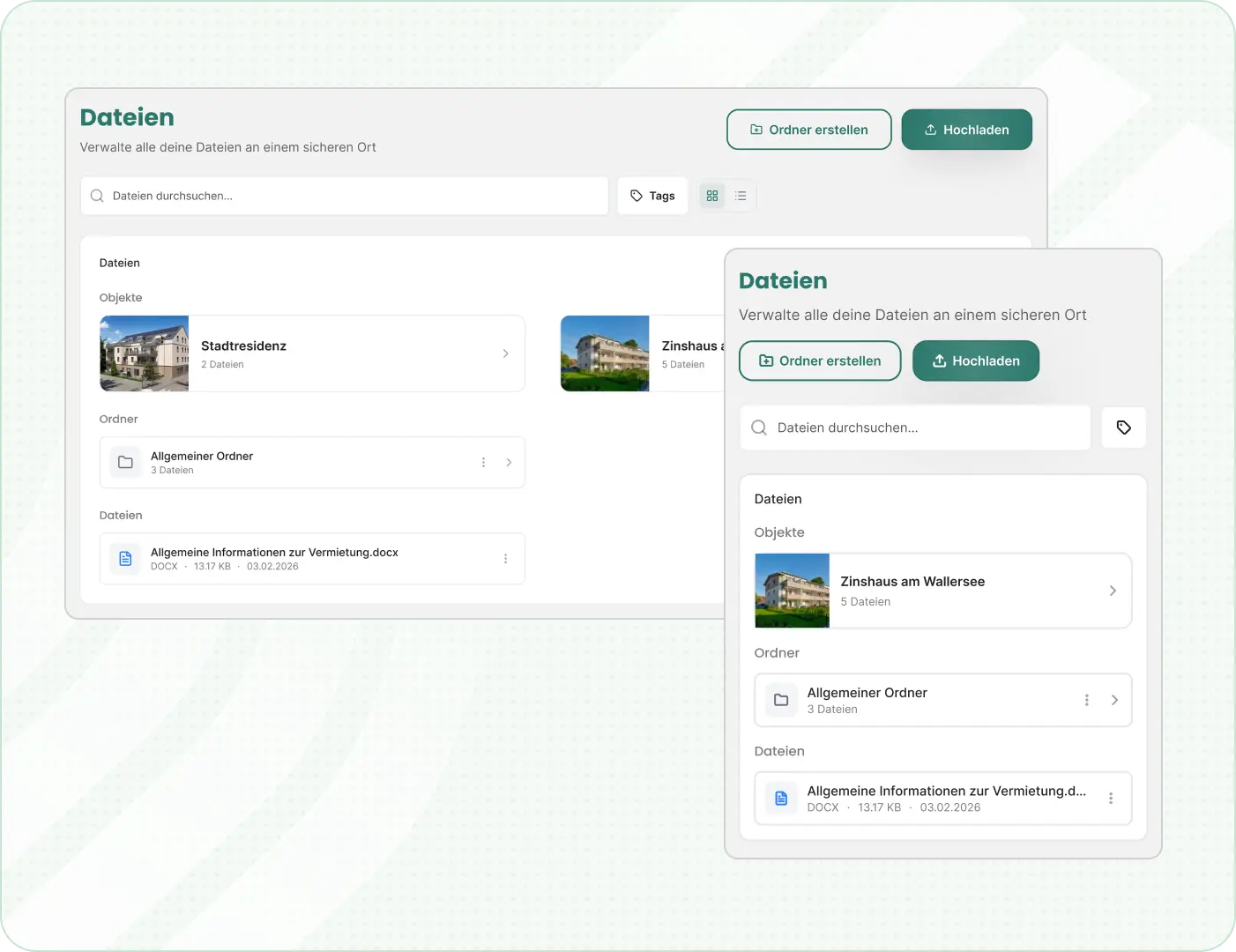Click the blue document icon in mobile panel
The image size is (1236, 952).
point(781,799)
